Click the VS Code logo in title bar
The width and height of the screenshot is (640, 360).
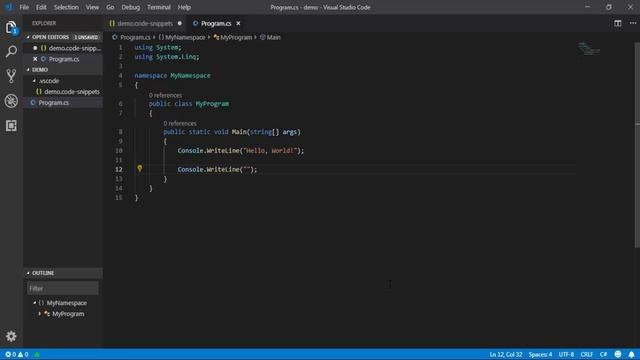[9, 7]
